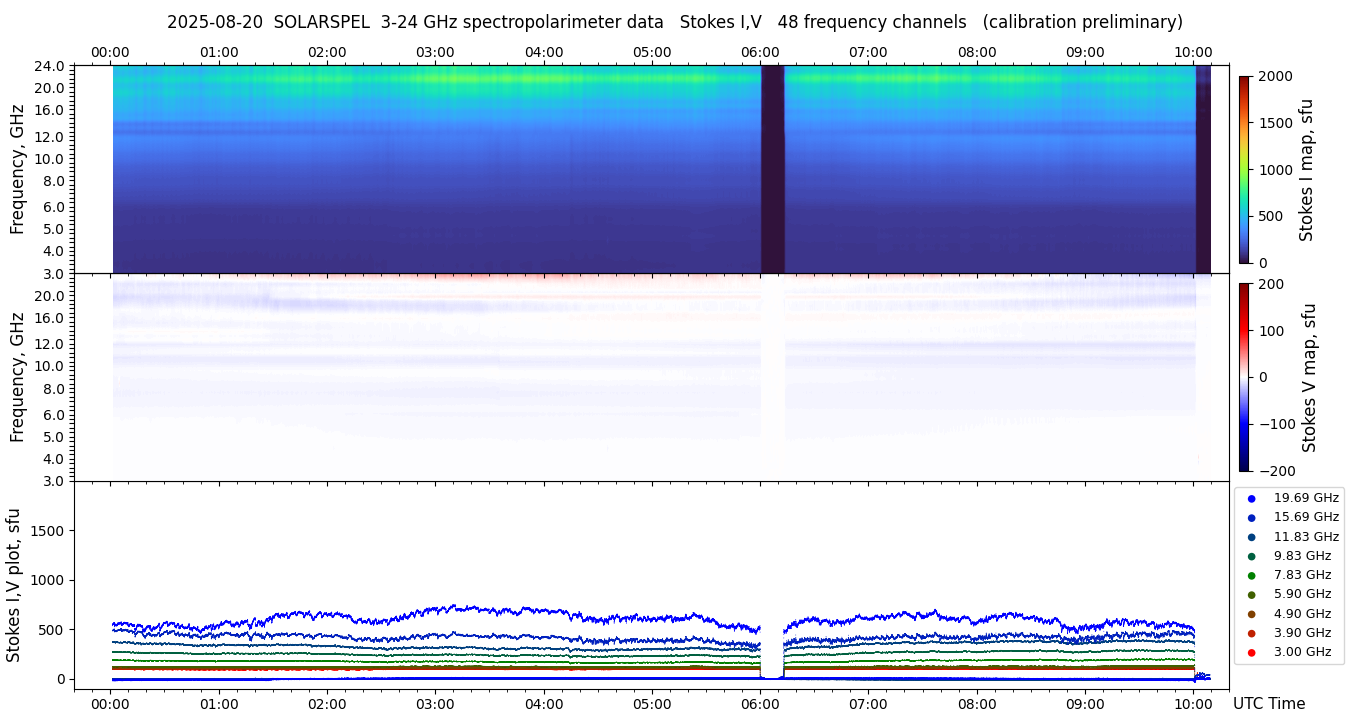Select the 3.00 GHz red legend marker

pos(1251,652)
